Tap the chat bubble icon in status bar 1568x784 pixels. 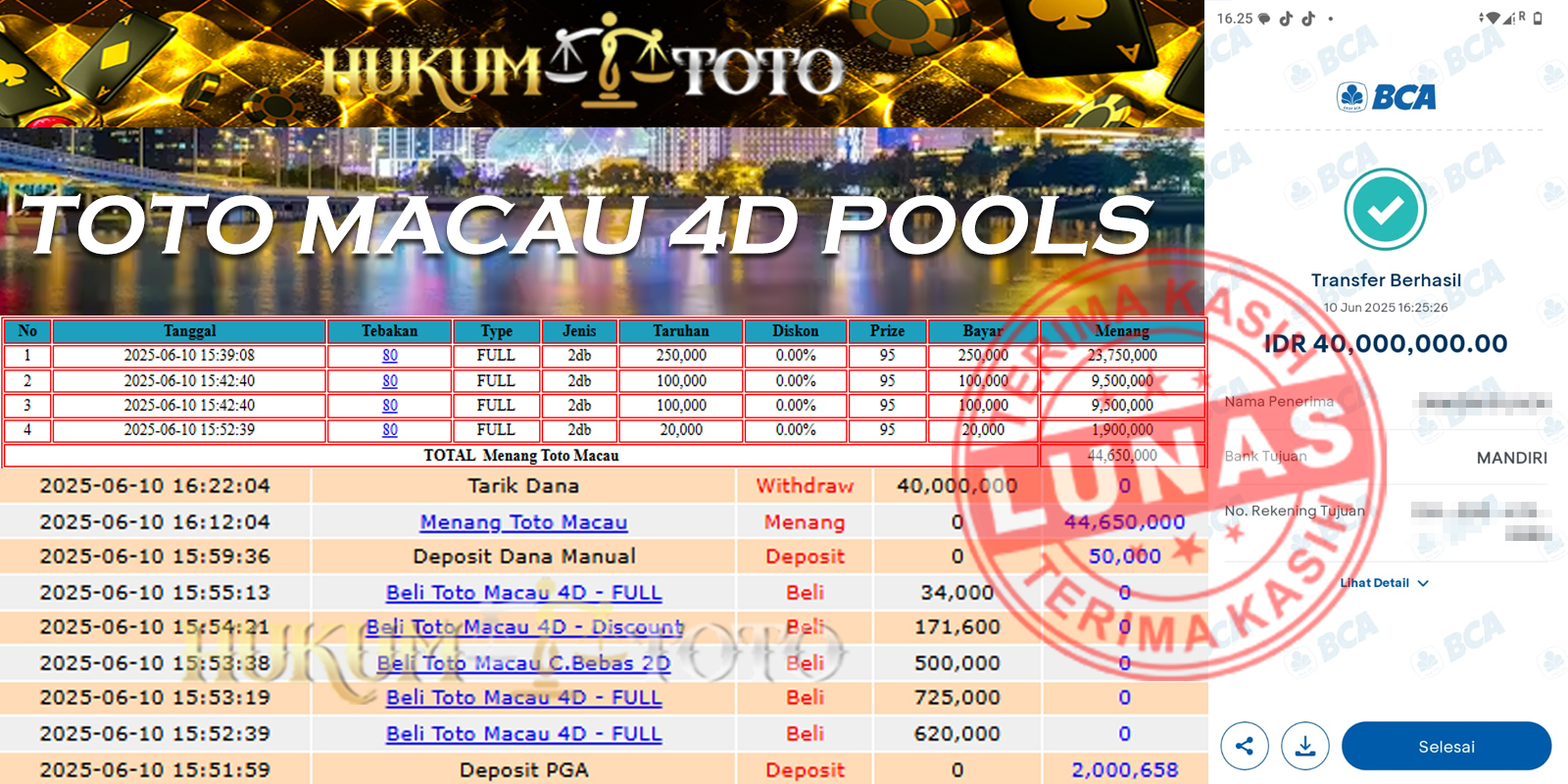[1264, 19]
